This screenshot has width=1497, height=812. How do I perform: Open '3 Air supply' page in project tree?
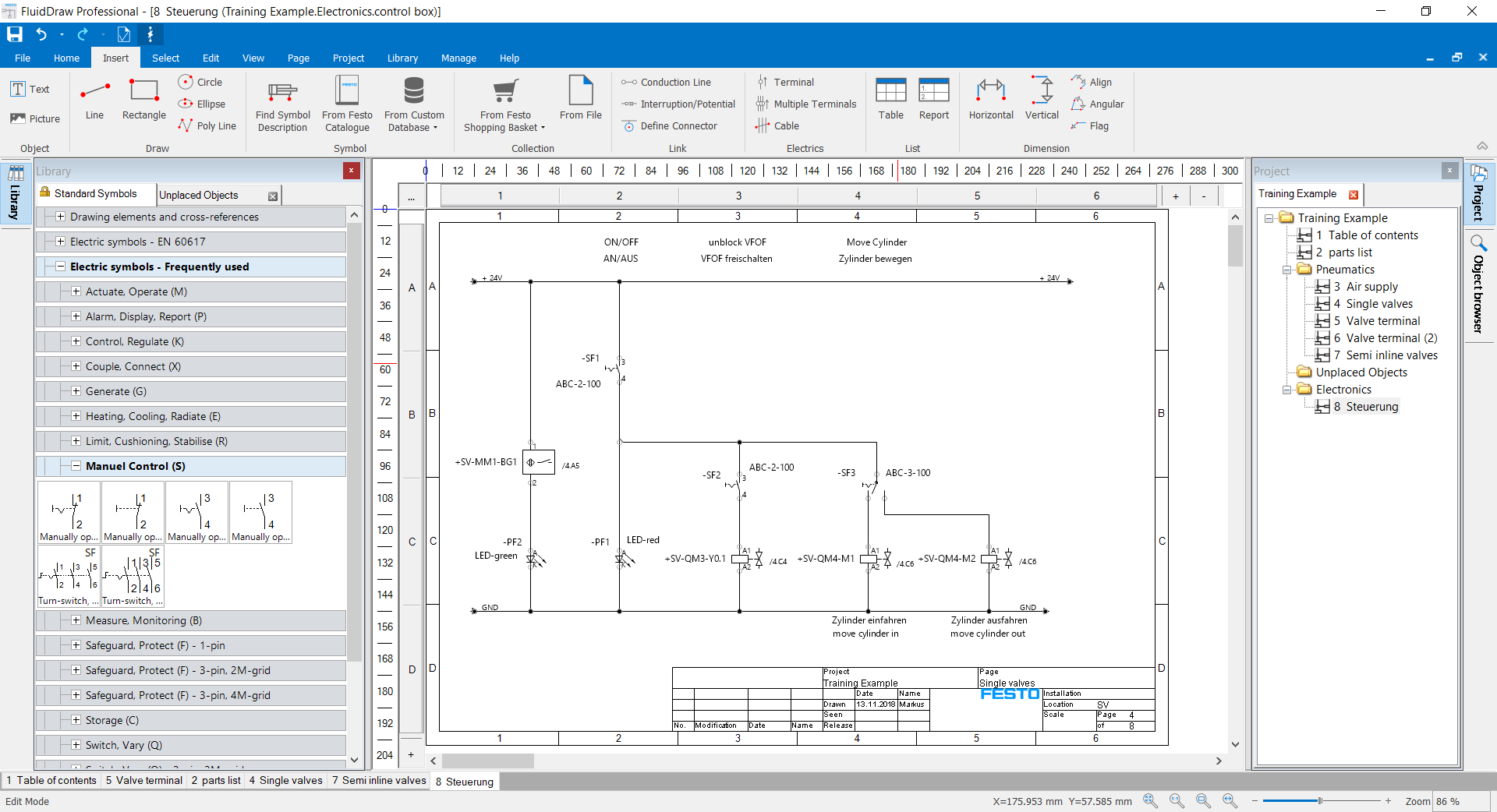[1365, 287]
